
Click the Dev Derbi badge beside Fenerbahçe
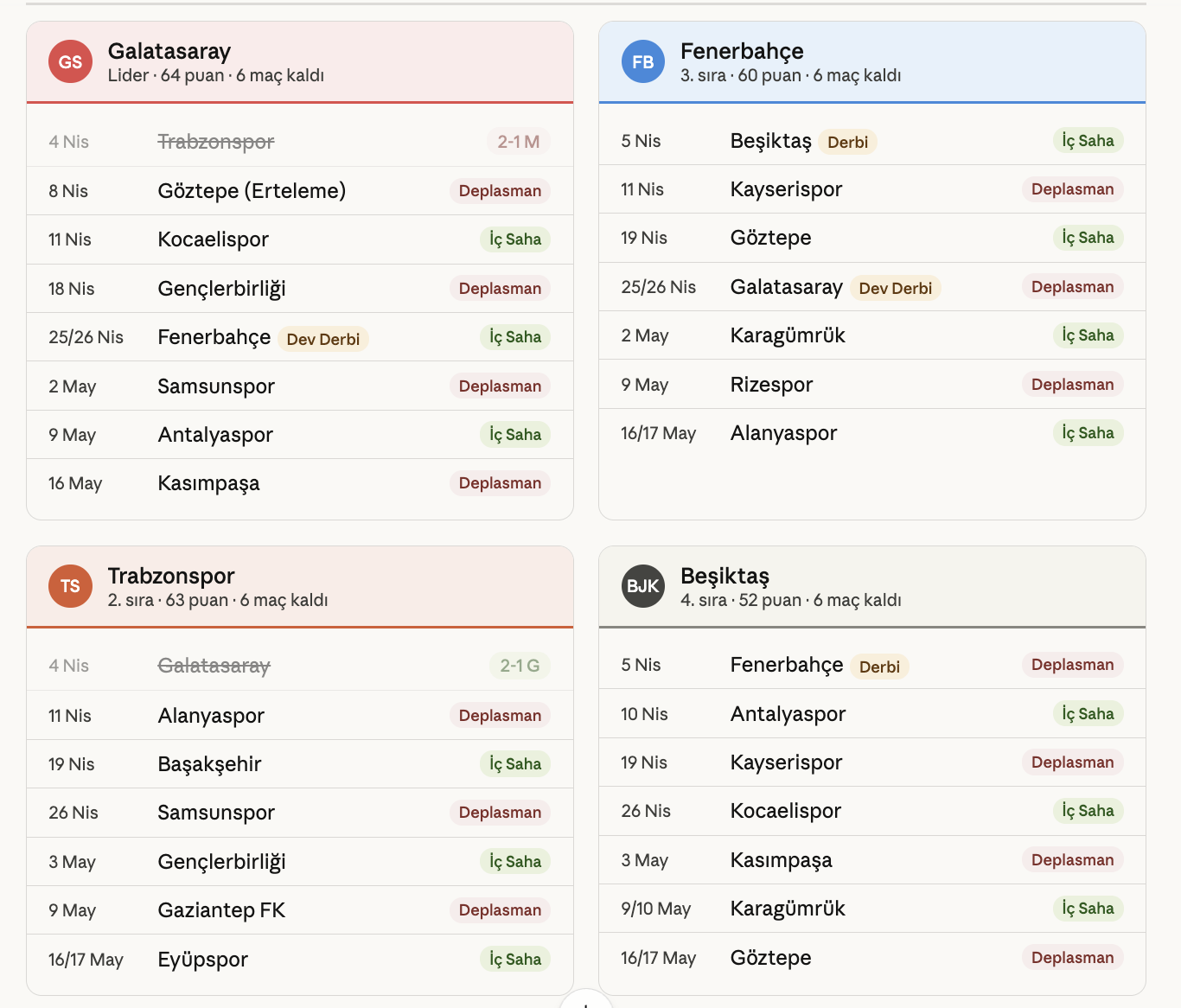322,339
